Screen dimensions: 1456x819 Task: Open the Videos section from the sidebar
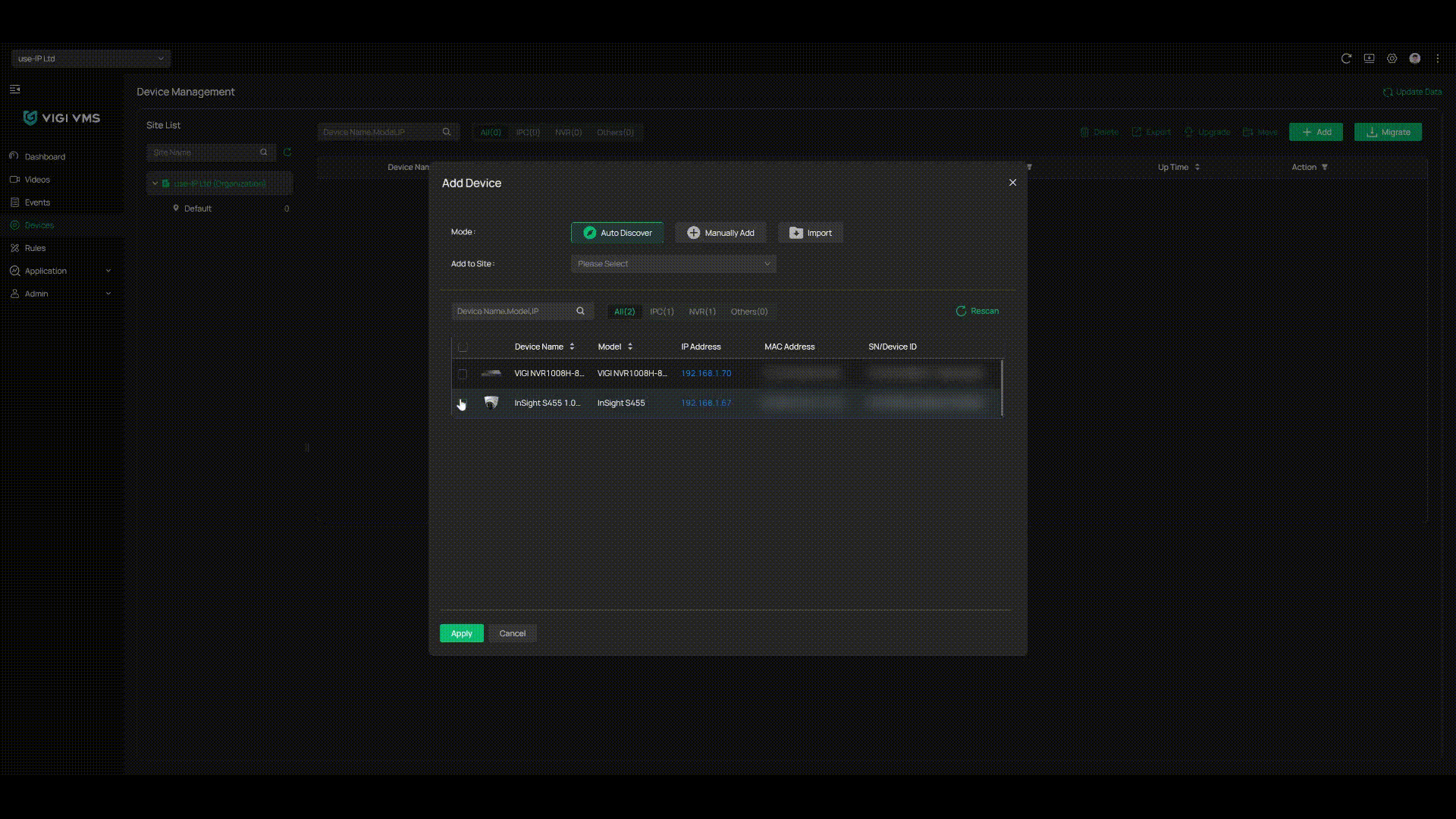click(x=14, y=180)
